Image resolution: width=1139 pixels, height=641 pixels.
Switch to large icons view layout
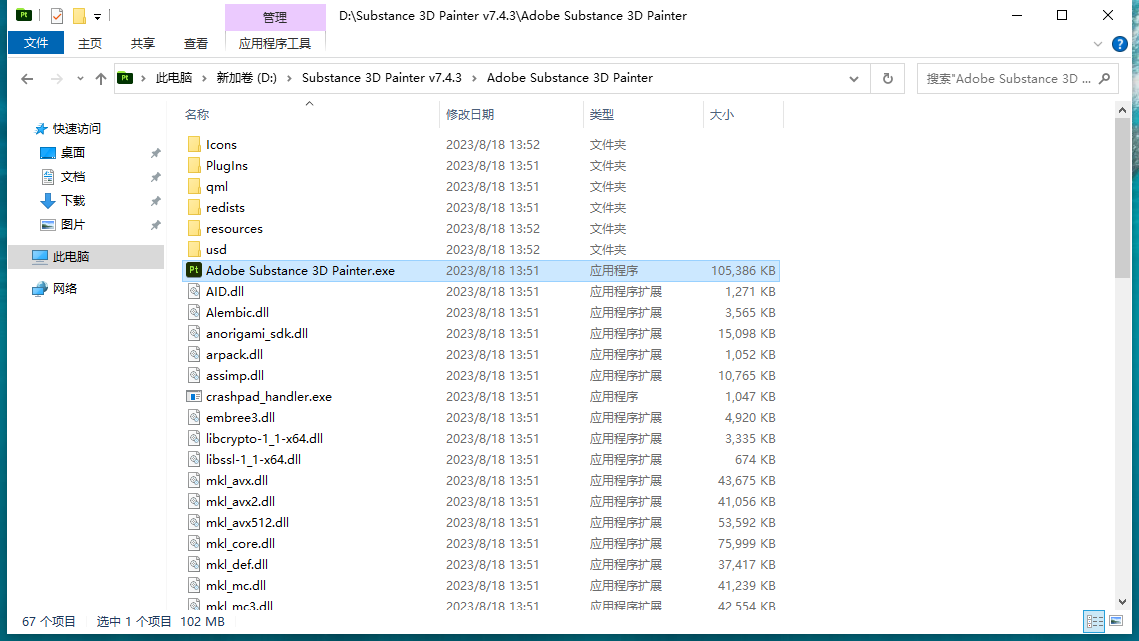1116,621
